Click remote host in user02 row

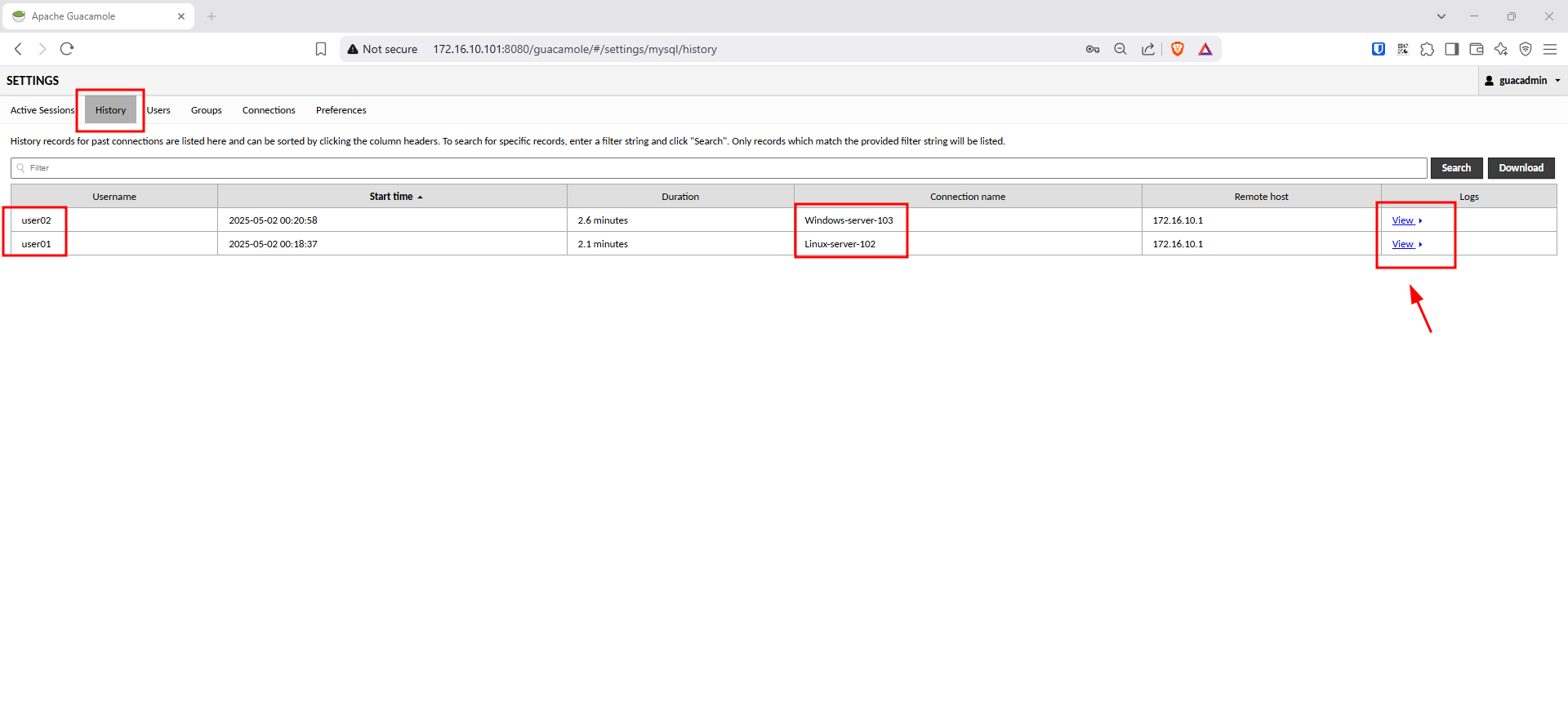coord(1178,220)
